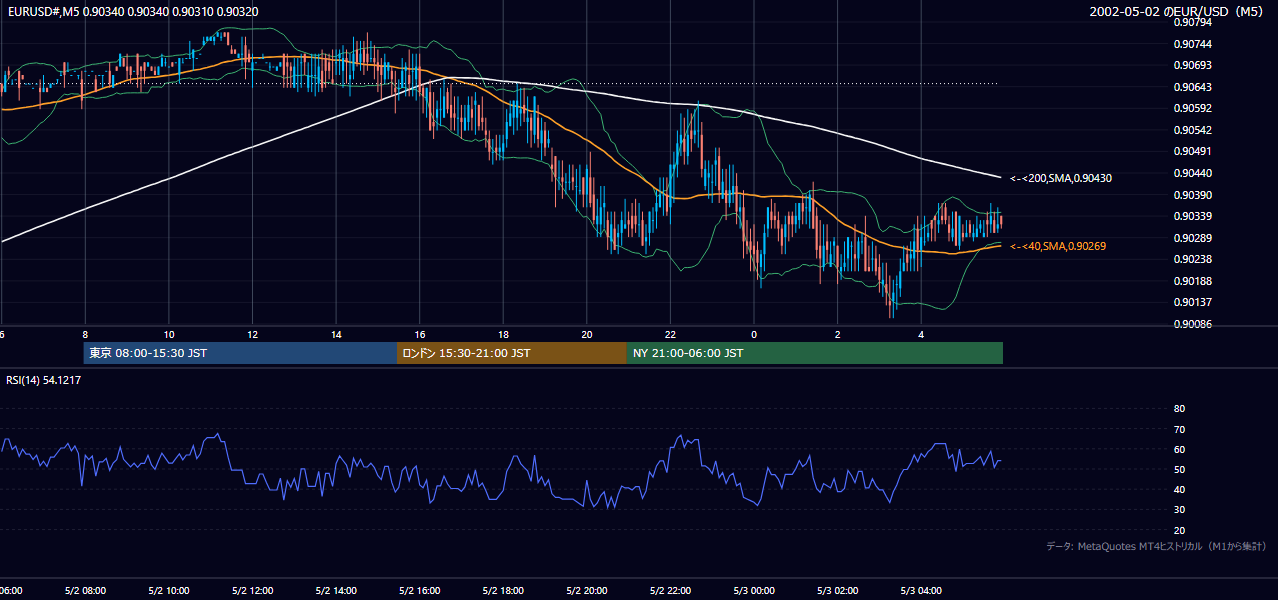1278x600 pixels.
Task: Click the 5/2 12:00 date label
Action: point(252,591)
